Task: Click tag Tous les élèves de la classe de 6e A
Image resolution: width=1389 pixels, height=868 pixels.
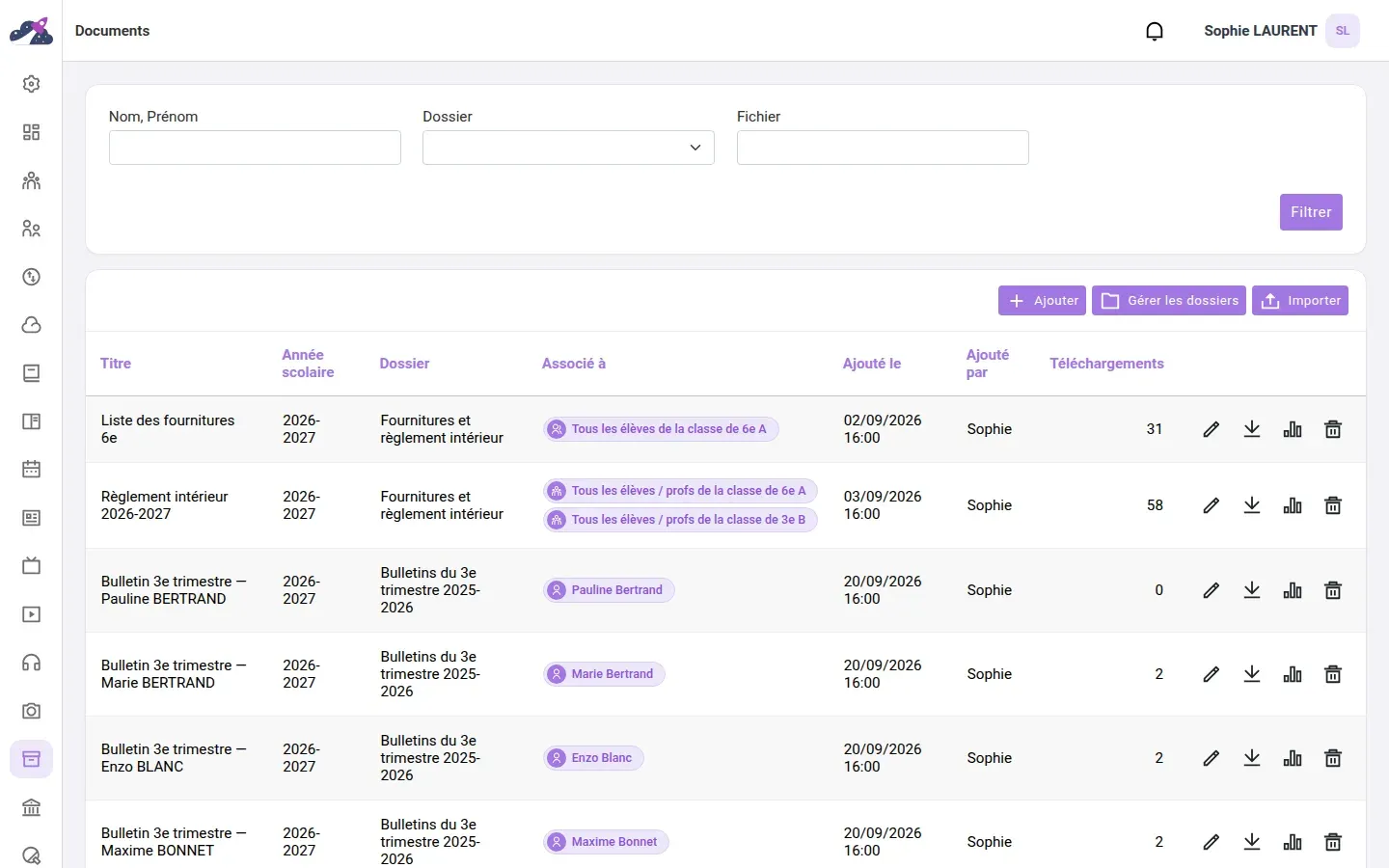Action: 661,429
